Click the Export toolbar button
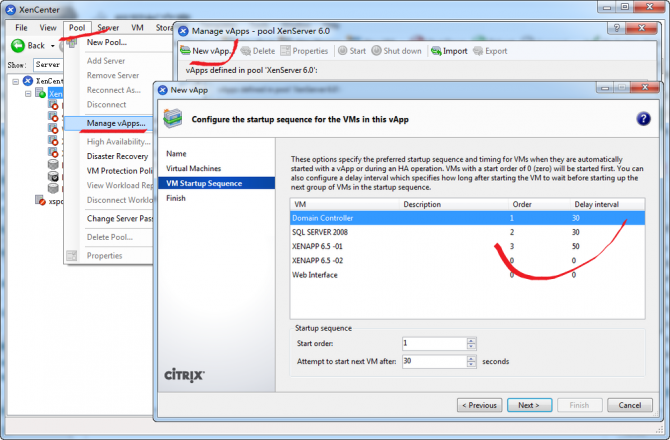Image resolution: width=670 pixels, height=440 pixels. point(490,51)
